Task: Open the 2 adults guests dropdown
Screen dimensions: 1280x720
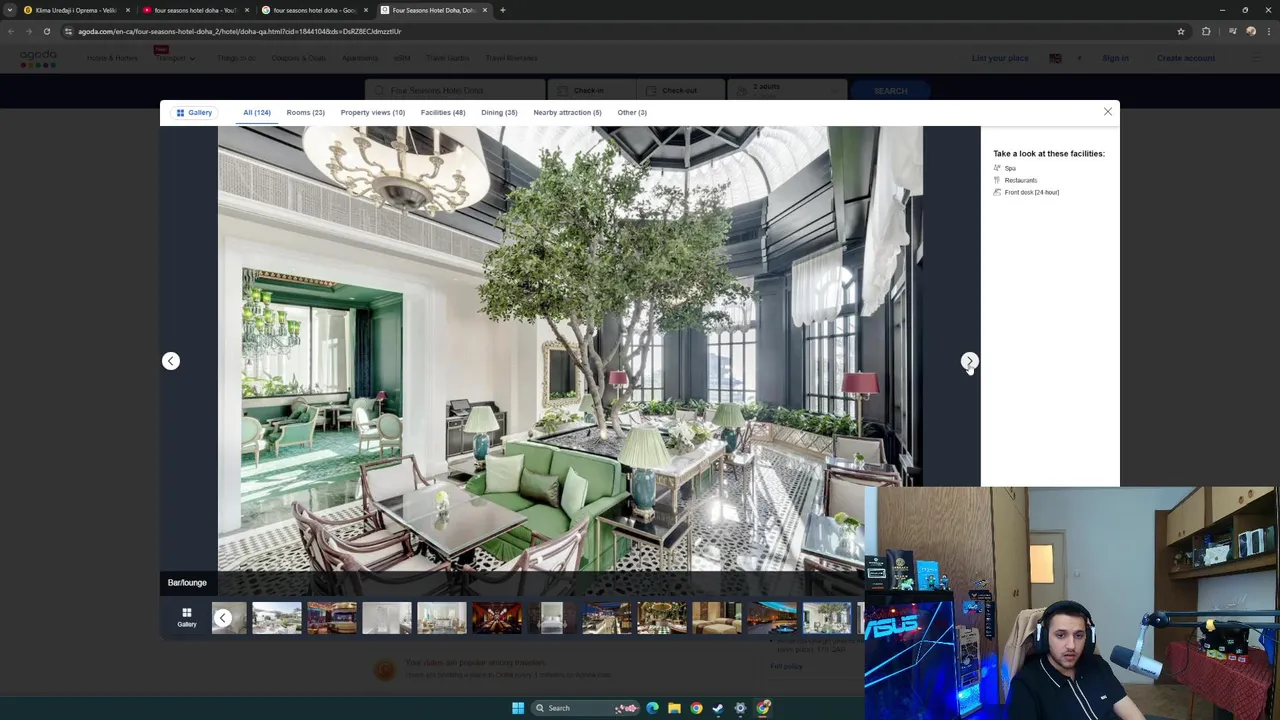Action: coord(786,91)
